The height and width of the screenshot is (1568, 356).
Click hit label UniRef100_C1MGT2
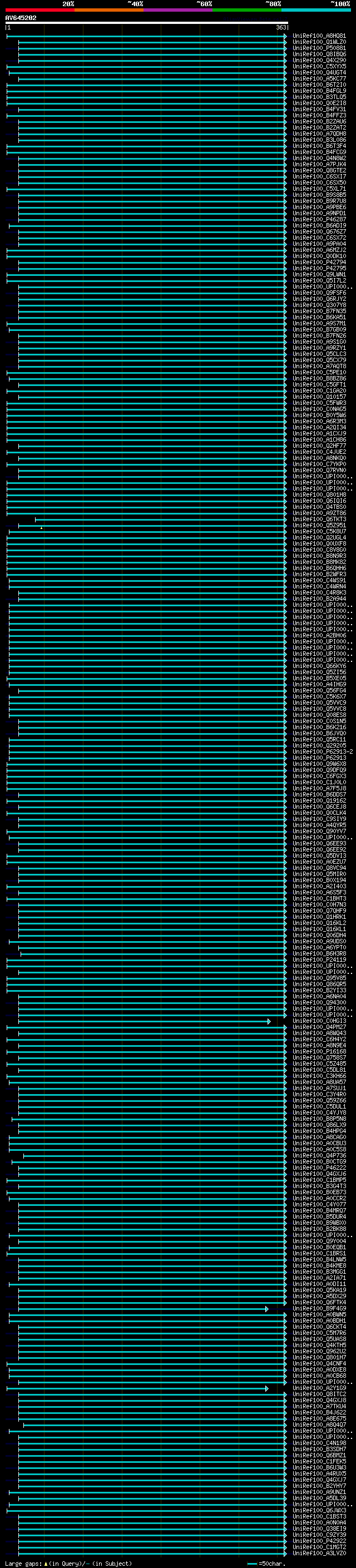pos(319,1547)
